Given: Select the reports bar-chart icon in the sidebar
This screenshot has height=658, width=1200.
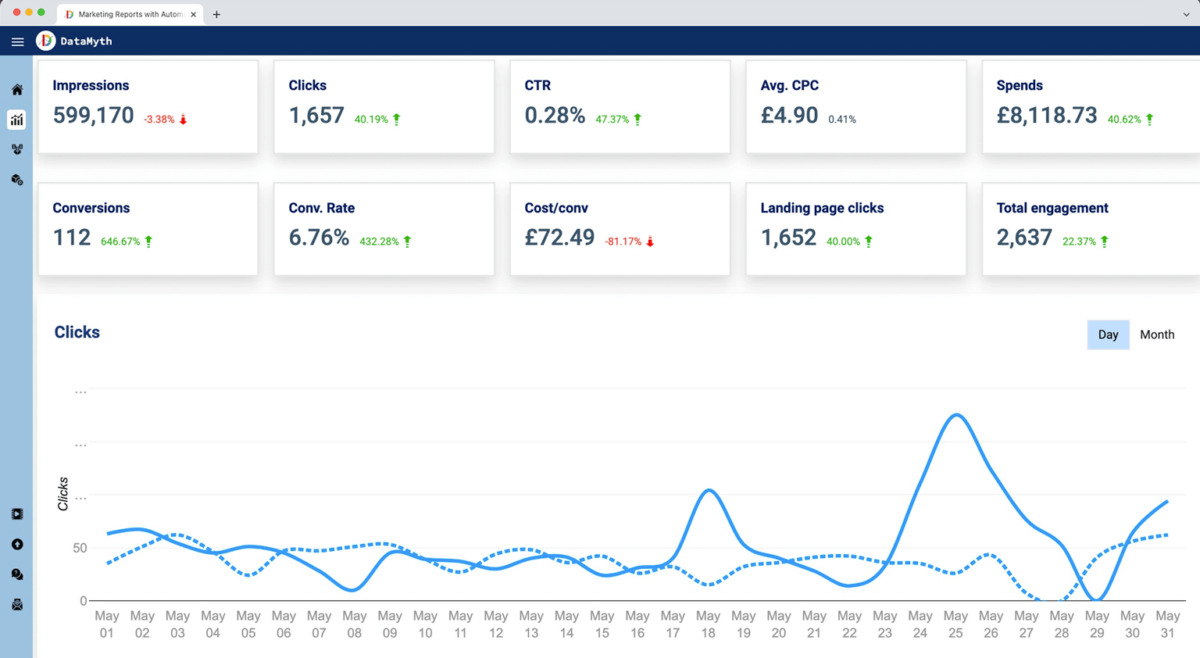Looking at the screenshot, I should point(16,119).
